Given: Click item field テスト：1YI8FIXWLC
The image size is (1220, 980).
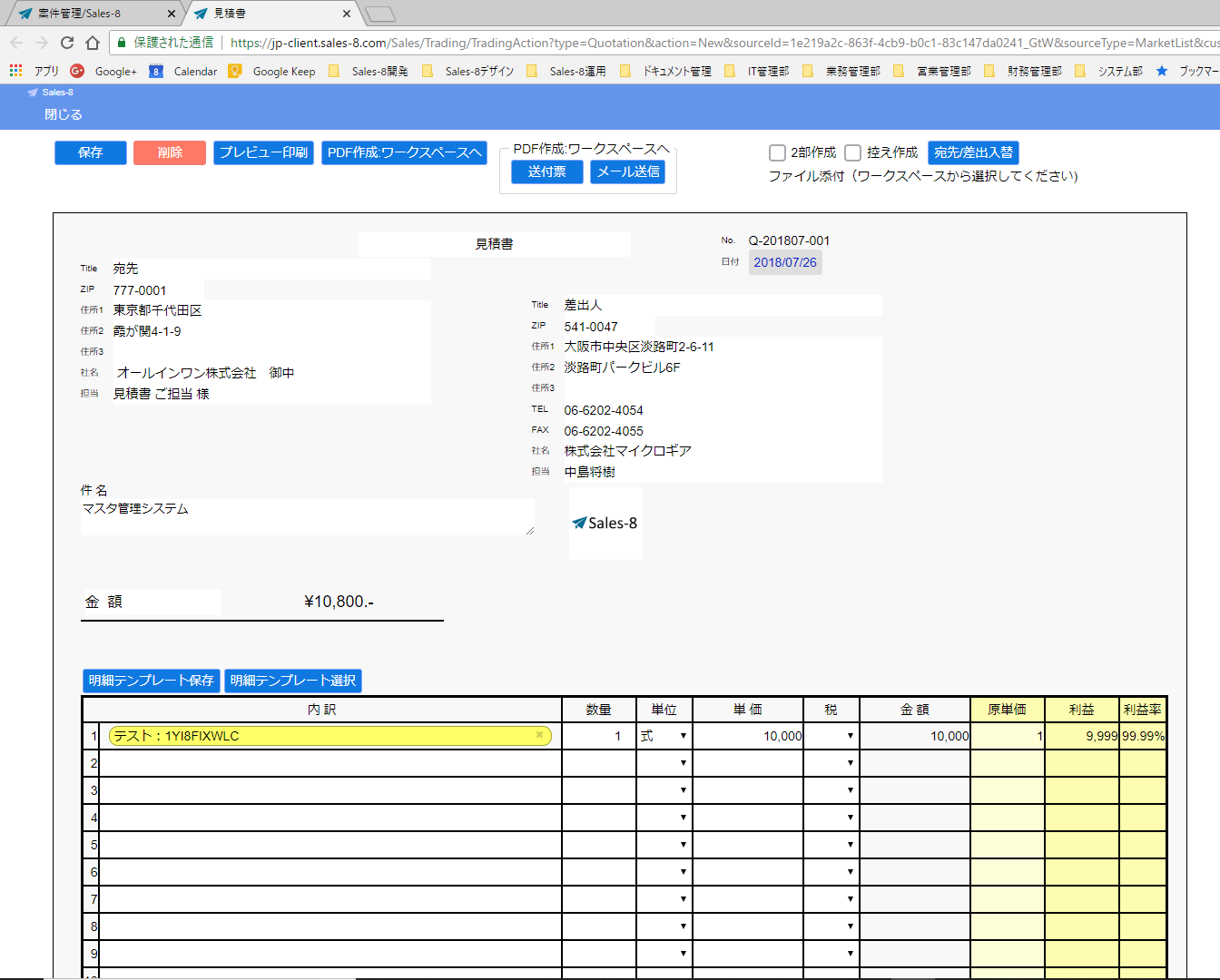Looking at the screenshot, I should pos(330,736).
